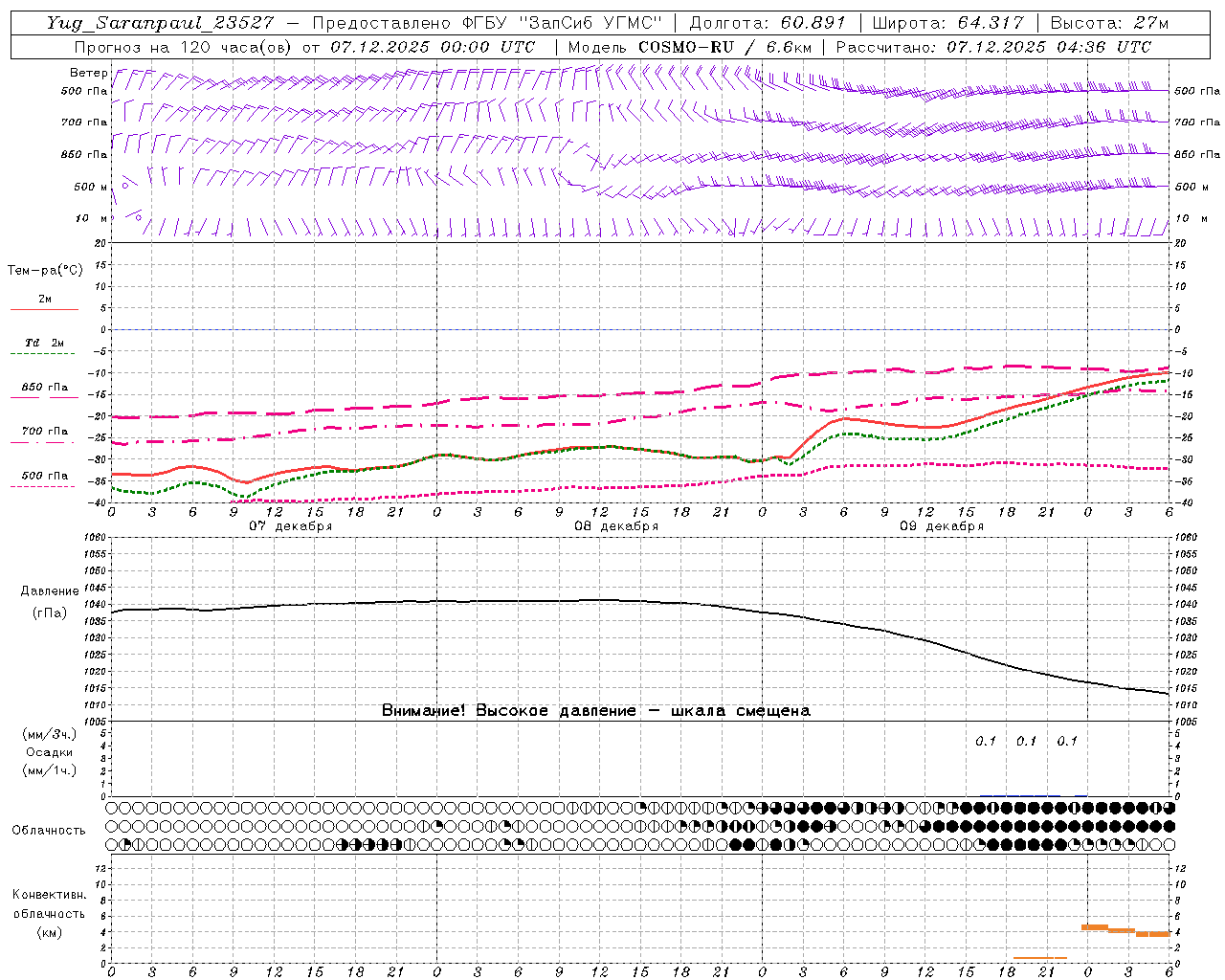Click the 09 декабря date label

click(942, 526)
